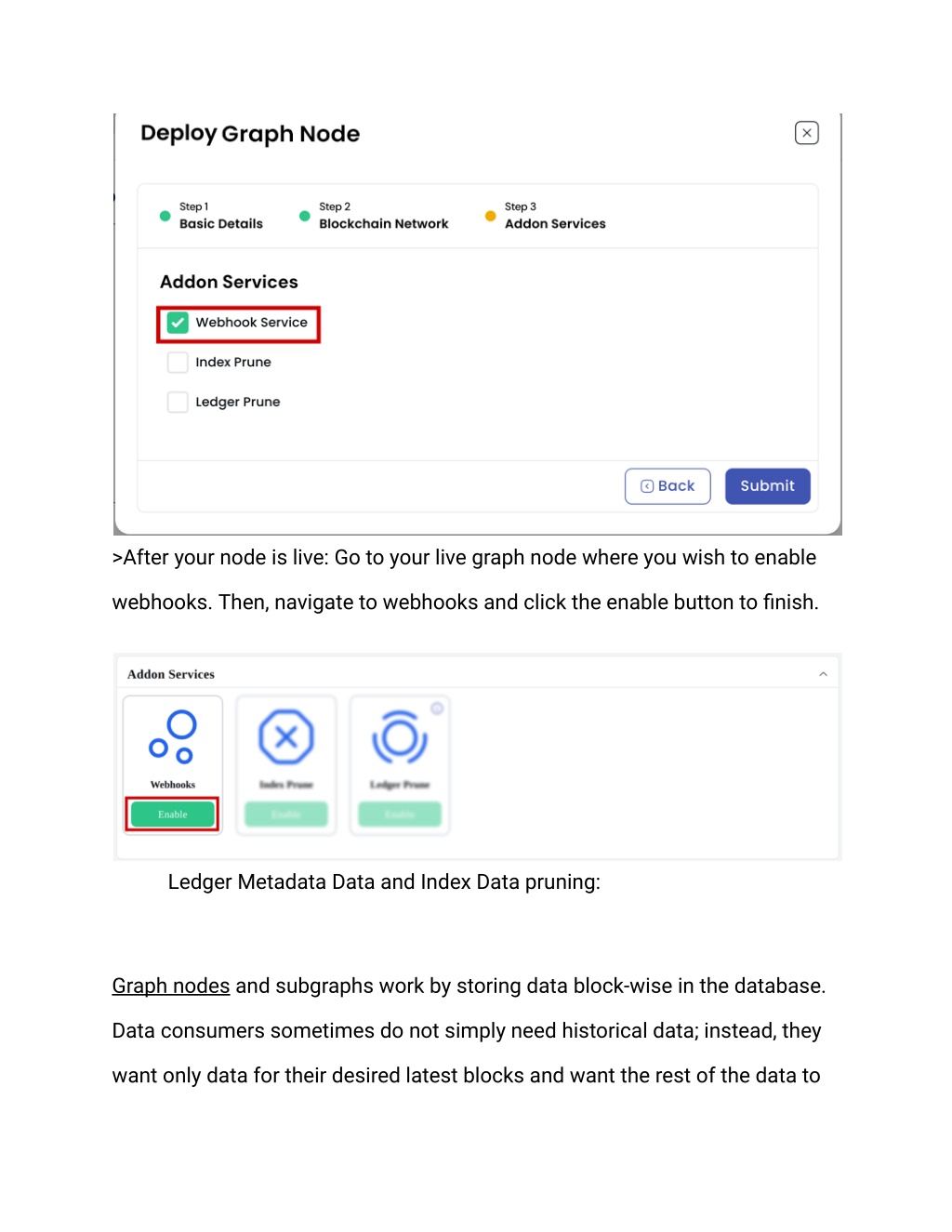Click the faded Enable button under Index Prune
This screenshot has width=952, height=1232.
click(x=286, y=815)
